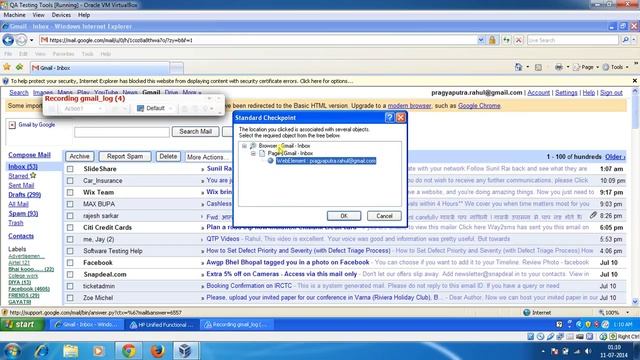Screen dimensions: 640x360
Task: Click the IE Home icon
Action: [x=518, y=67]
